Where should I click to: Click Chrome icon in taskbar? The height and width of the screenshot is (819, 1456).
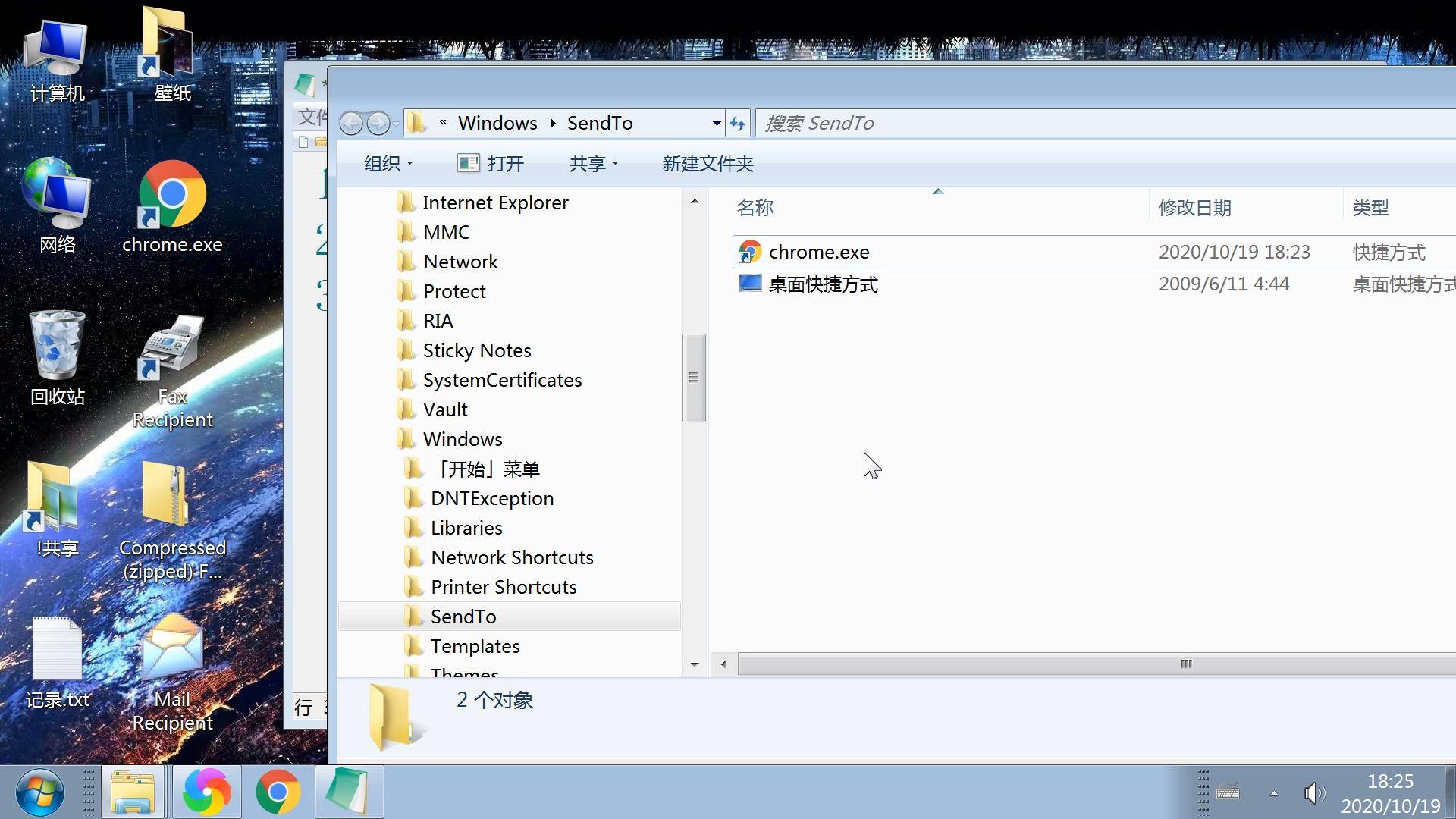[278, 792]
